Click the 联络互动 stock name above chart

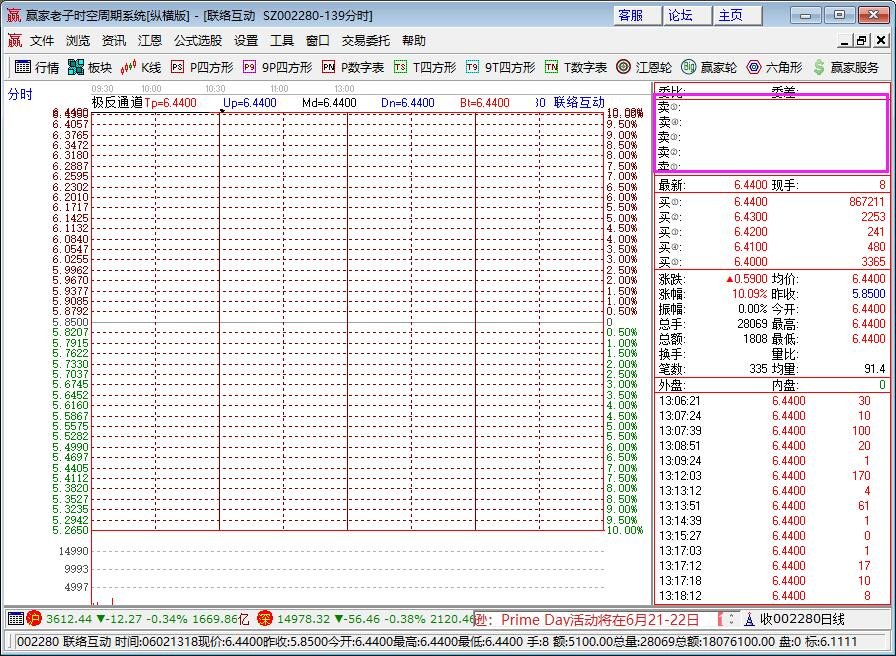579,103
